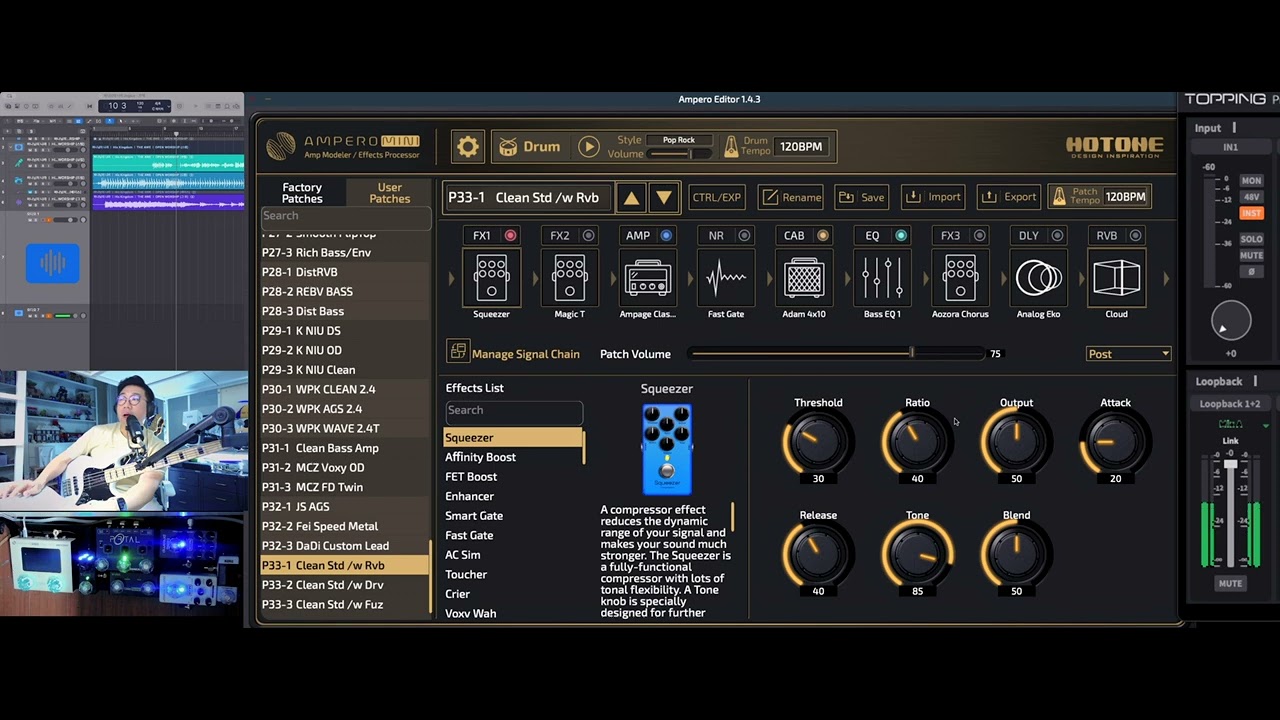Screen dimensions: 1280x720
Task: Open Manage Signal Chain
Action: [513, 353]
